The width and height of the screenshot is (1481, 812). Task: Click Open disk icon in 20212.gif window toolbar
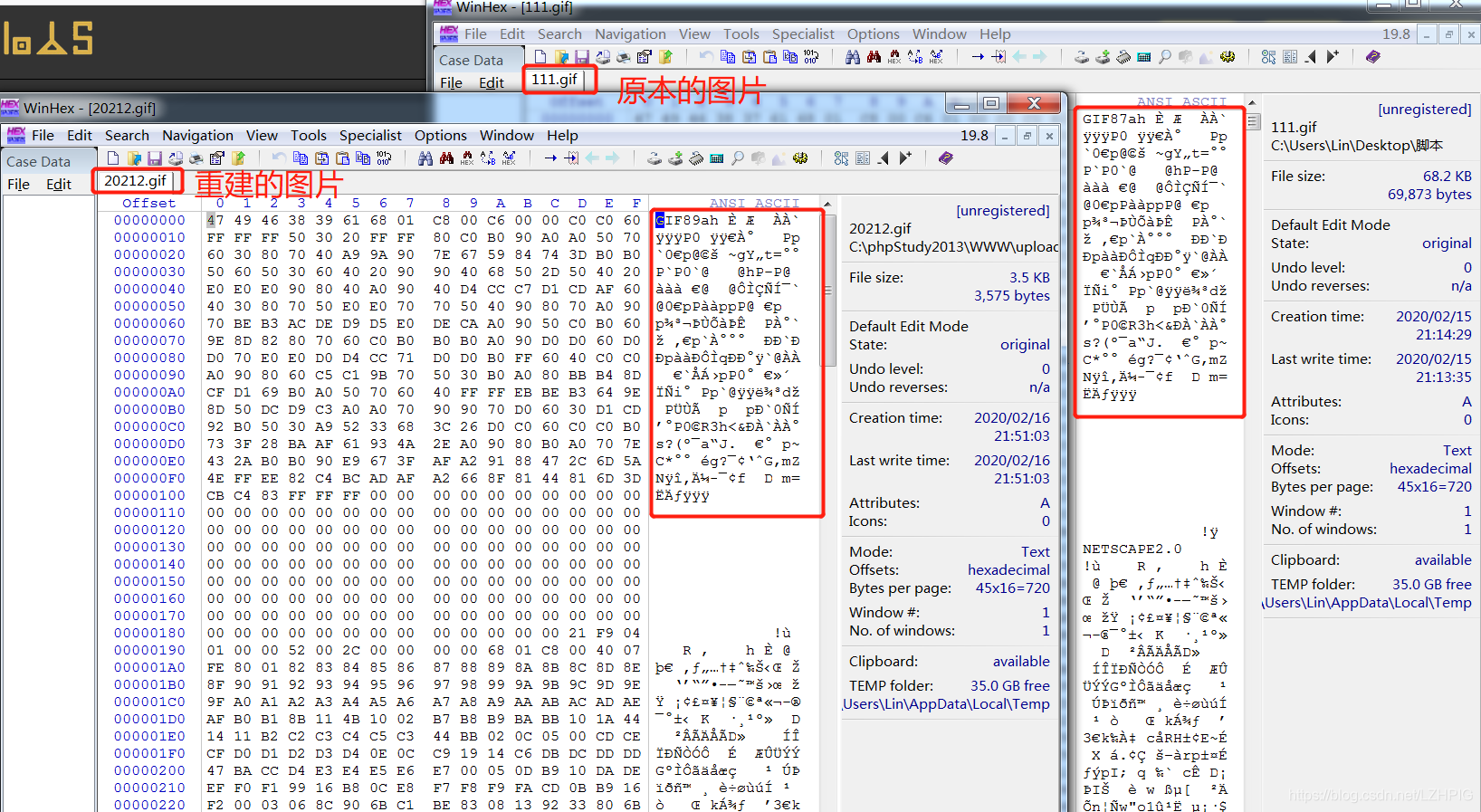click(x=655, y=158)
